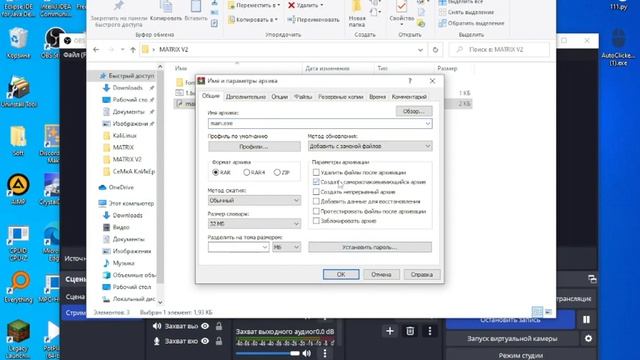Click the Профили button
This screenshot has width=640, height=360.
coord(254,147)
